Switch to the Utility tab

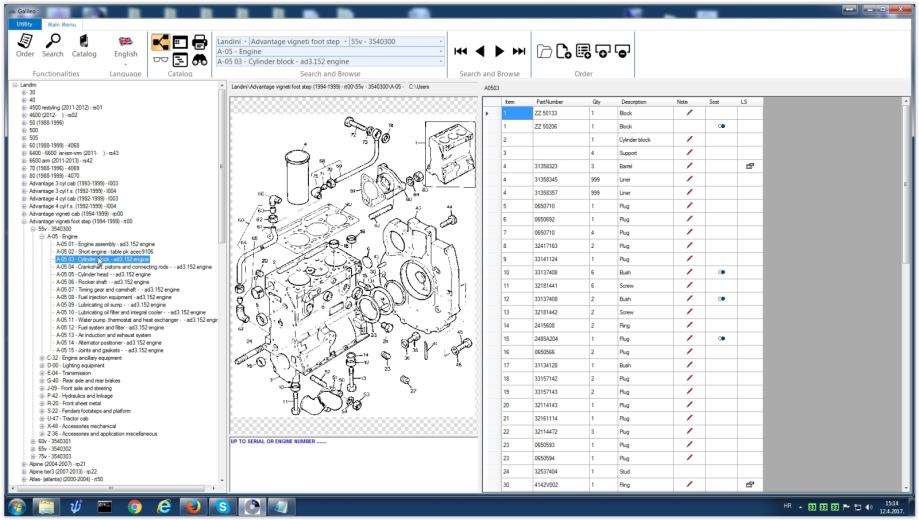pos(22,23)
